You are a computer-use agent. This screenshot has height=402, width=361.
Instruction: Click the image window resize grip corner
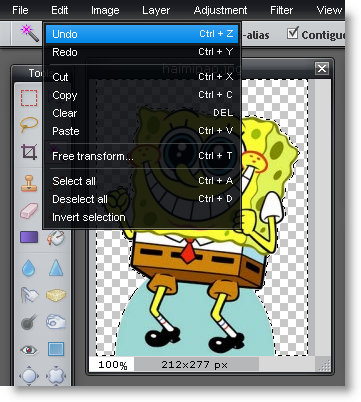pos(324,365)
